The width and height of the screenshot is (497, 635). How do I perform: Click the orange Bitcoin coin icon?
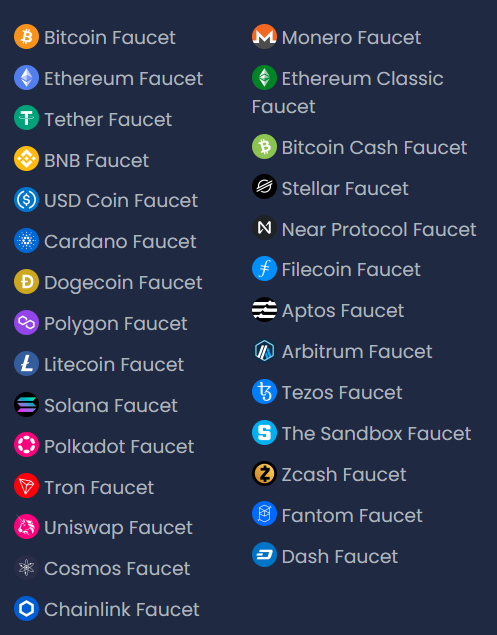(x=26, y=37)
